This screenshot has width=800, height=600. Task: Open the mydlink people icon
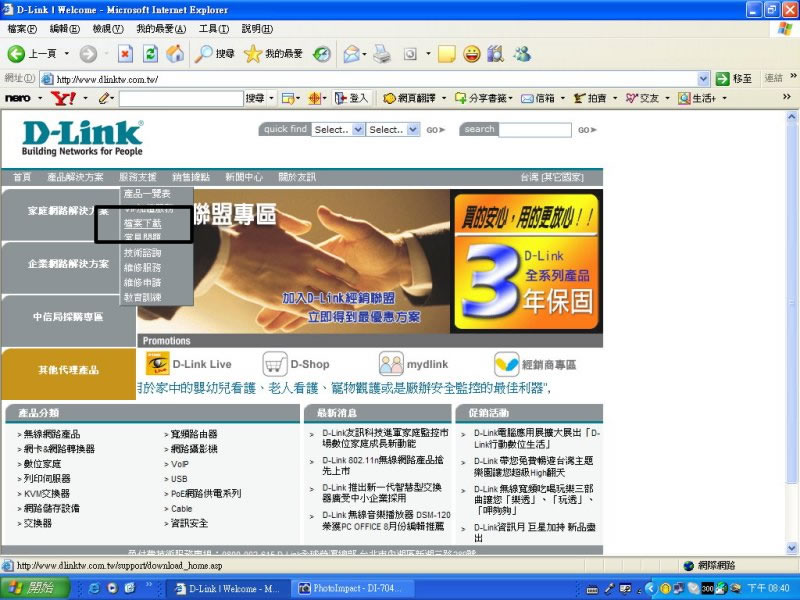(391, 364)
